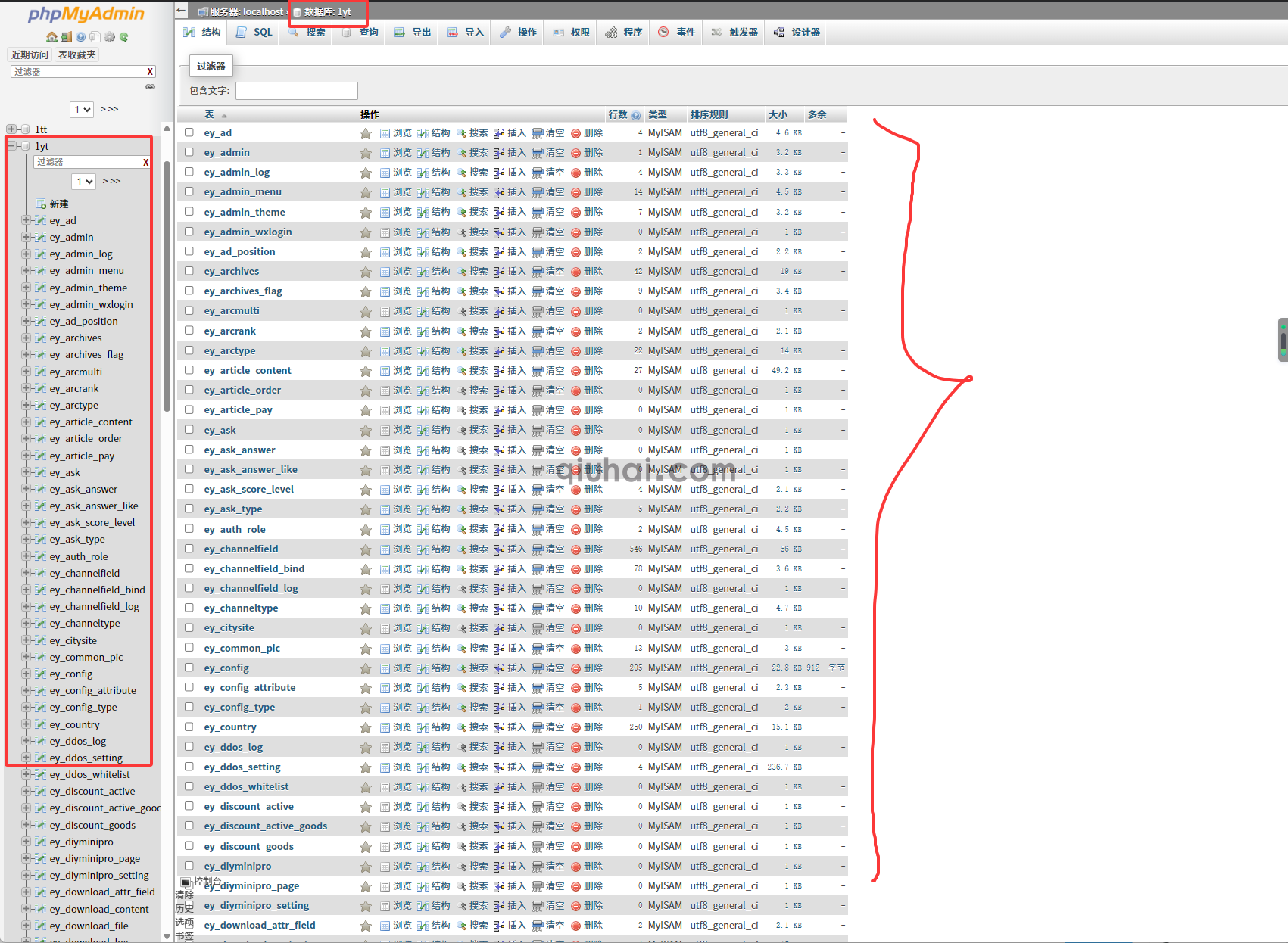Collapse the lyt database tree node
The width and height of the screenshot is (1288, 943).
[x=11, y=146]
